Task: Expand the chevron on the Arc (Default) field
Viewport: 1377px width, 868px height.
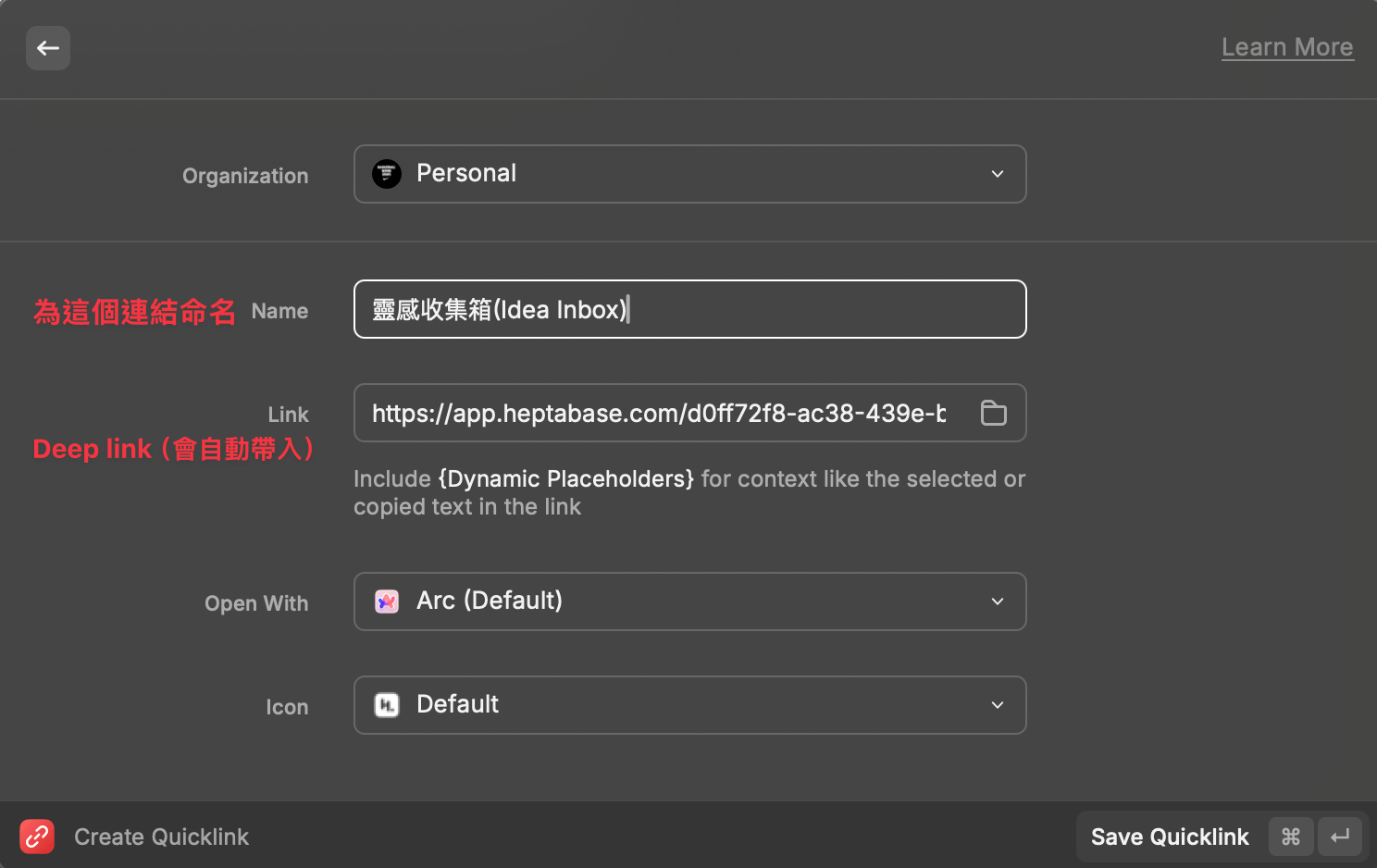Action: 997,601
